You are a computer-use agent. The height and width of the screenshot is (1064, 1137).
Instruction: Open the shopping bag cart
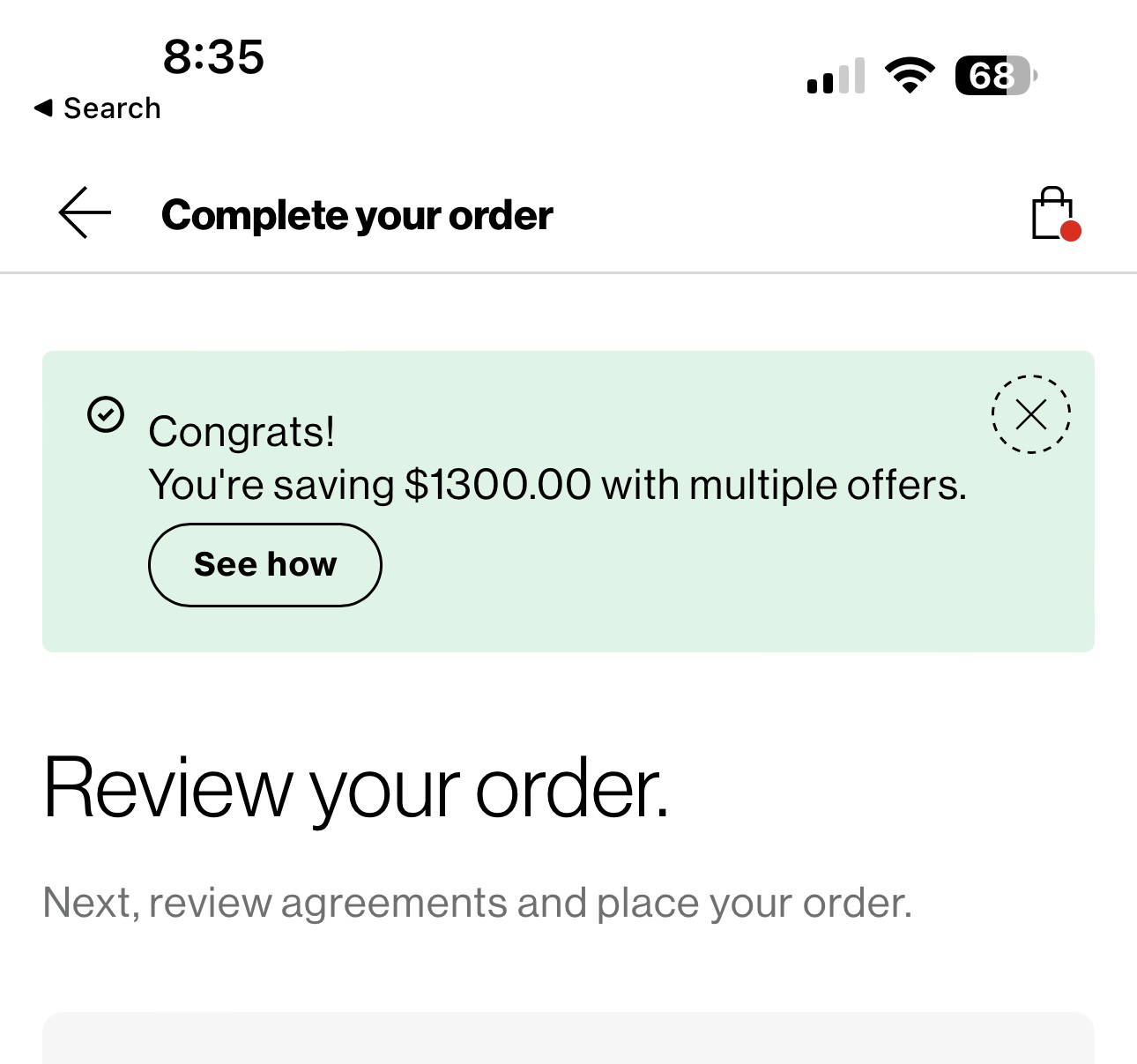click(1052, 212)
